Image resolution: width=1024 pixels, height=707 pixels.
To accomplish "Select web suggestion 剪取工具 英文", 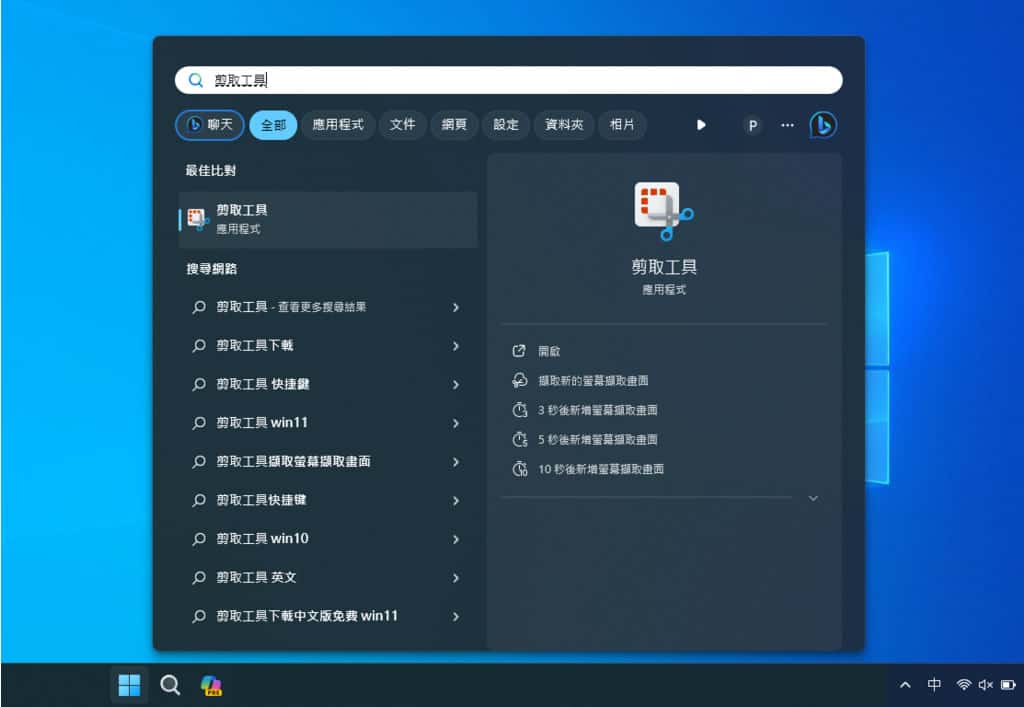I will coord(328,577).
